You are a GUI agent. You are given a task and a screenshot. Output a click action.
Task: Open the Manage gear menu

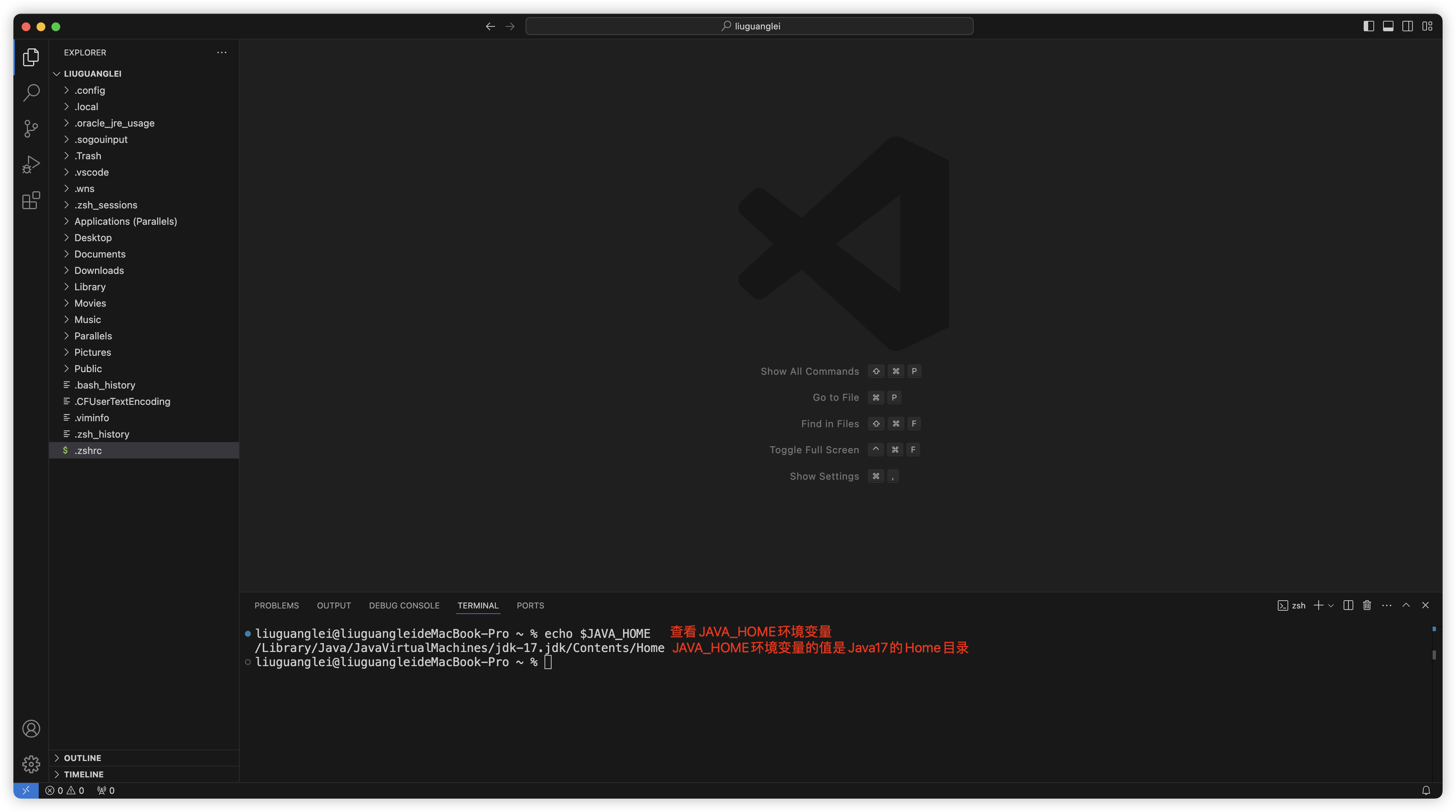tap(31, 764)
